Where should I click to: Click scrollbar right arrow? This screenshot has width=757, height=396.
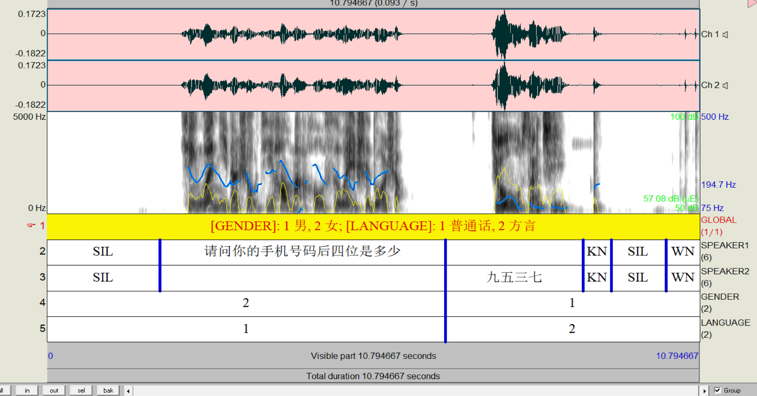pyautogui.click(x=704, y=391)
